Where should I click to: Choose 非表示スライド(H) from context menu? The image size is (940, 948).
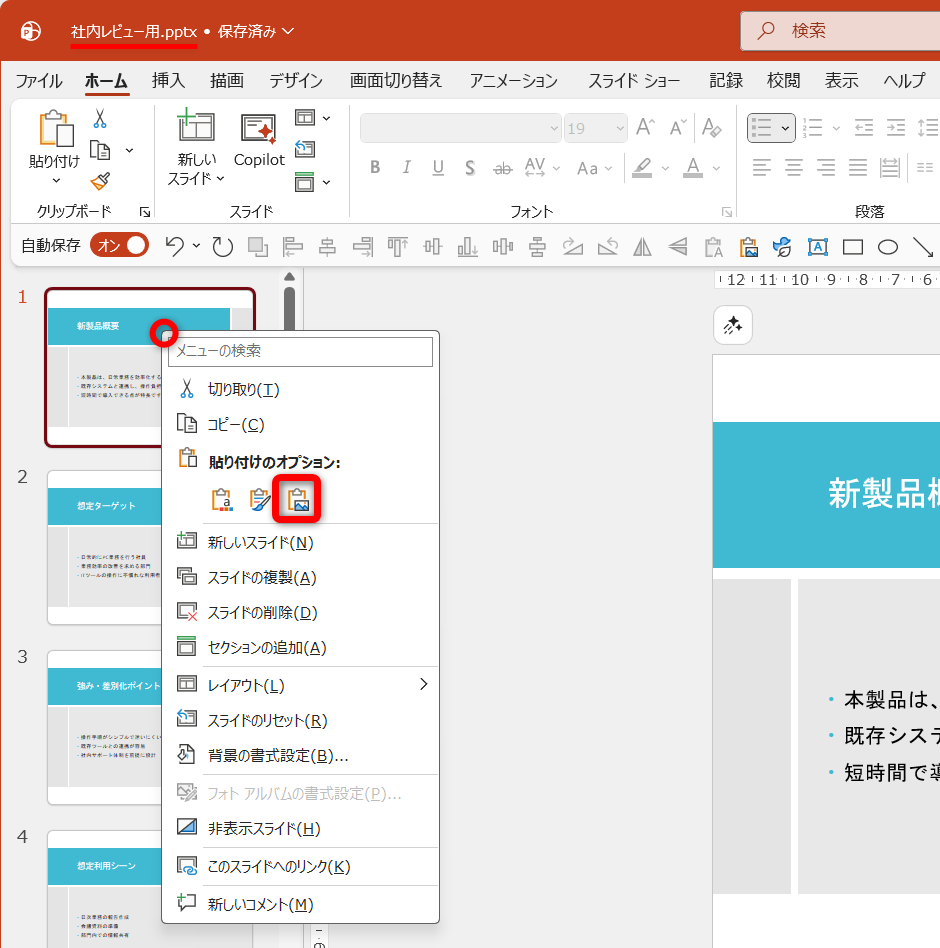tap(300, 828)
